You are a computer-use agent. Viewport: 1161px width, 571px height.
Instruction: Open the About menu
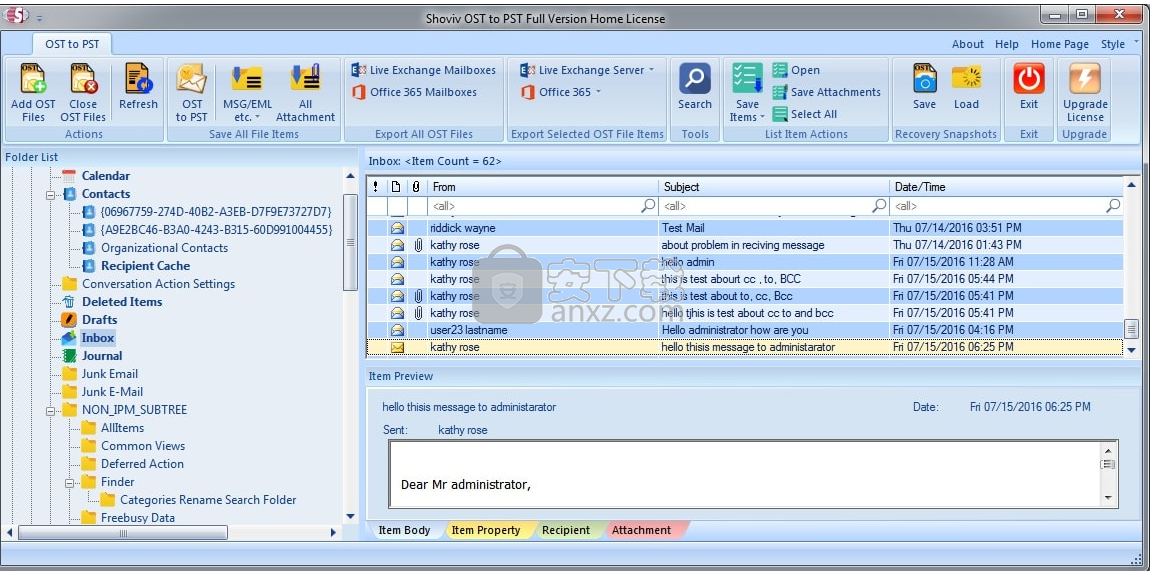(x=968, y=44)
